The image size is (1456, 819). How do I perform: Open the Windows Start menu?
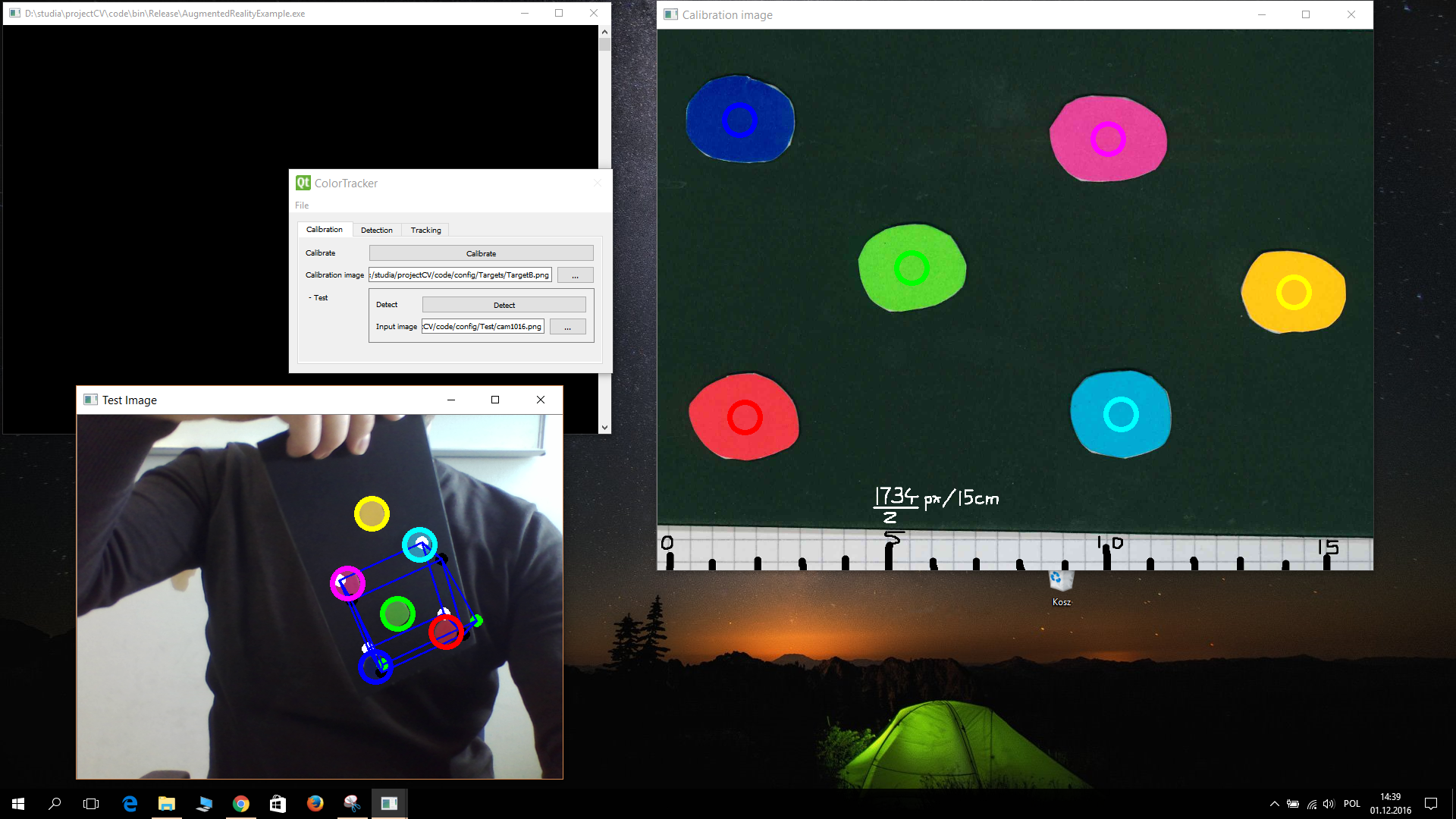pyautogui.click(x=18, y=804)
